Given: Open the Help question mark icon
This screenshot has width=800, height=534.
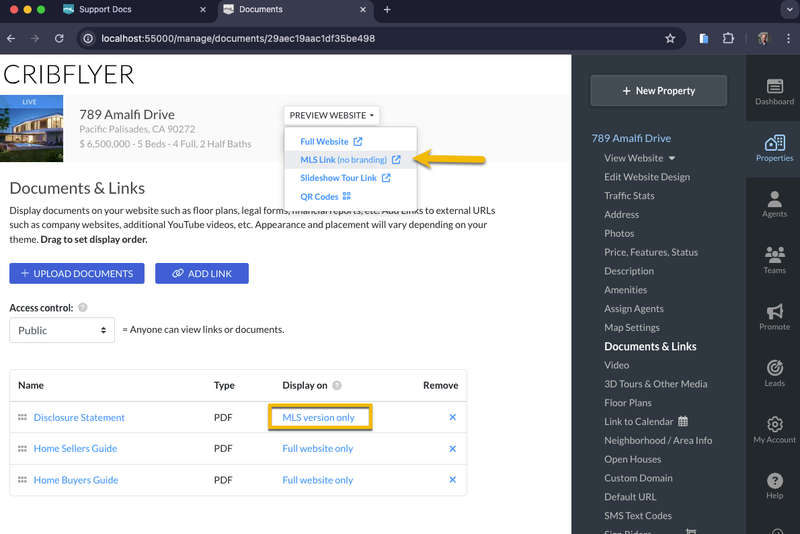Looking at the screenshot, I should 774,486.
